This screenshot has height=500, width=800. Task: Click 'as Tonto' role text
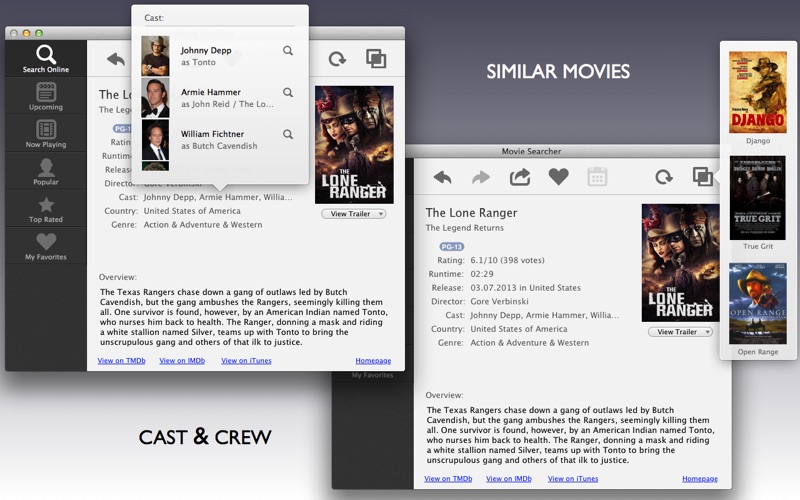[x=198, y=62]
